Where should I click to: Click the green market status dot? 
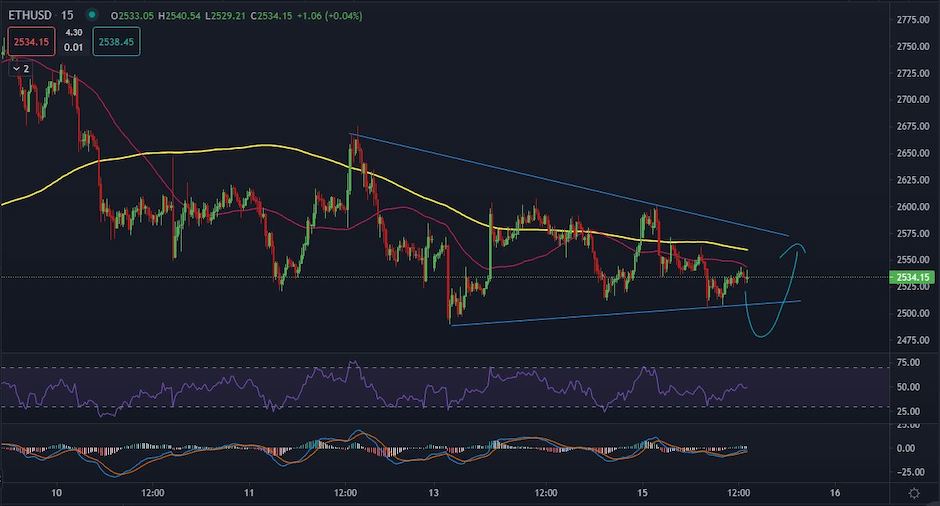pos(92,14)
